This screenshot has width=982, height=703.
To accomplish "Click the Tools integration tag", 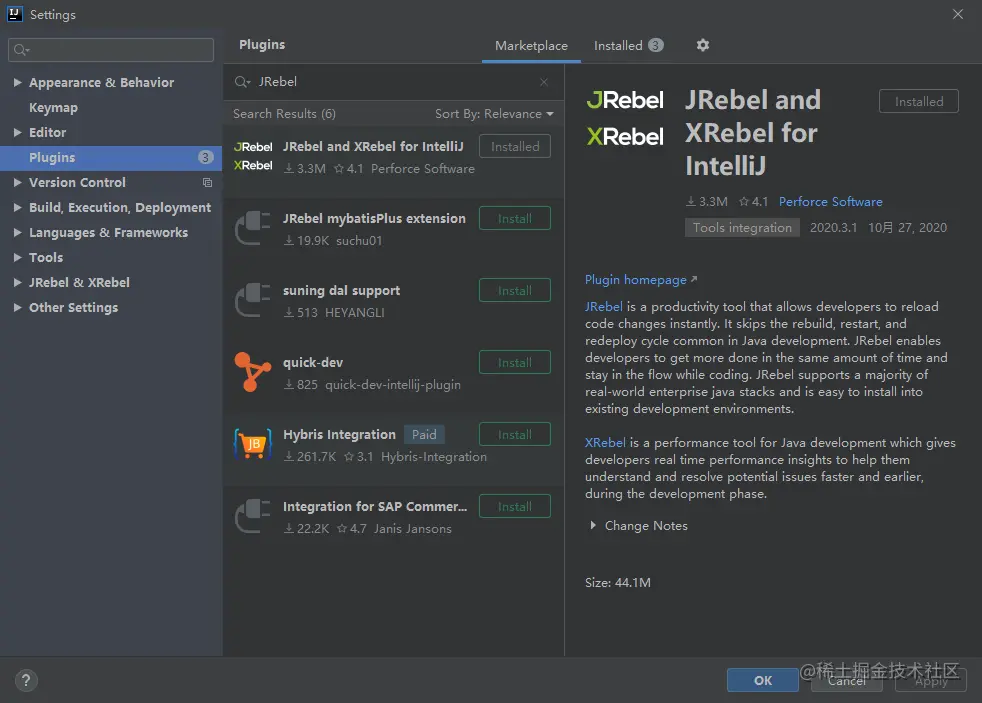I will pos(742,228).
